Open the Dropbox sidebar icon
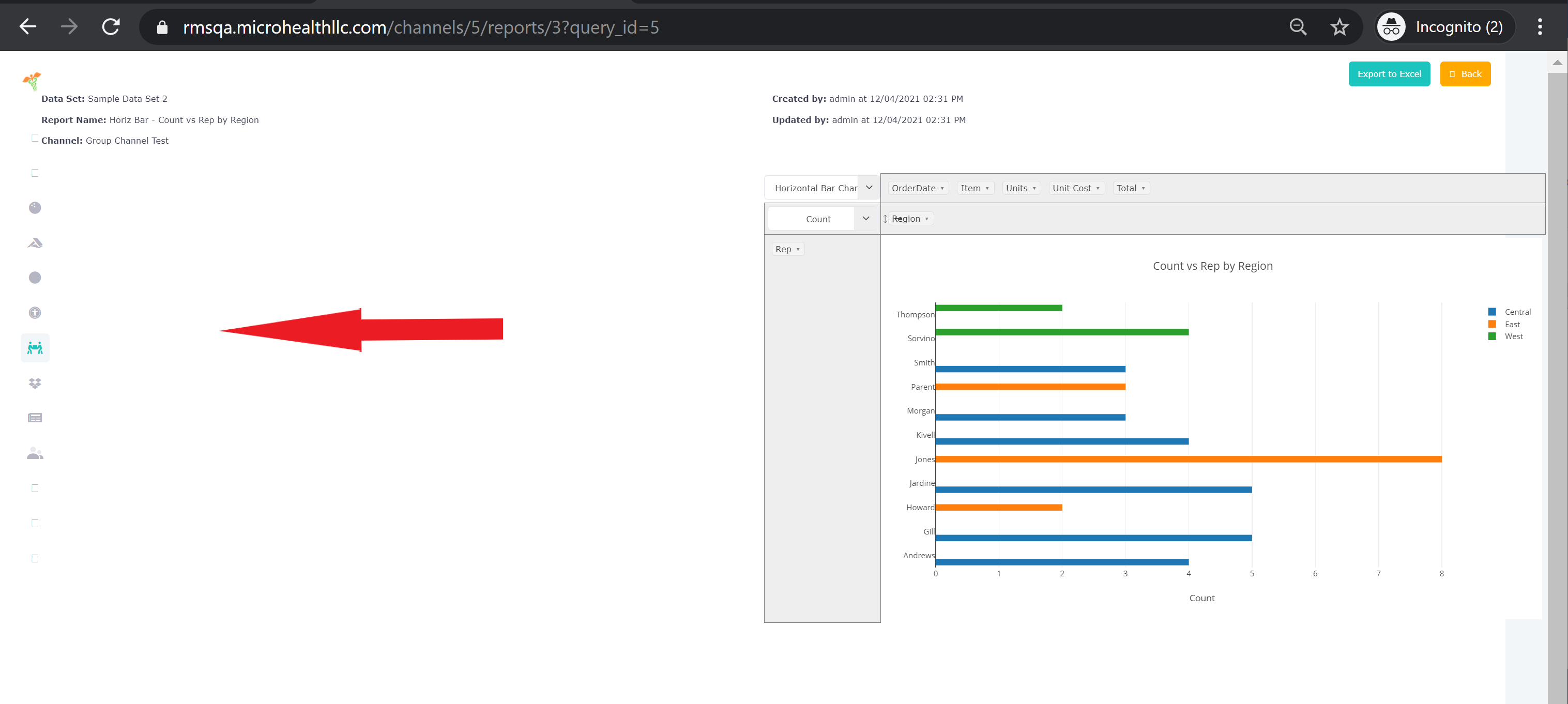1568x704 pixels. click(x=35, y=382)
